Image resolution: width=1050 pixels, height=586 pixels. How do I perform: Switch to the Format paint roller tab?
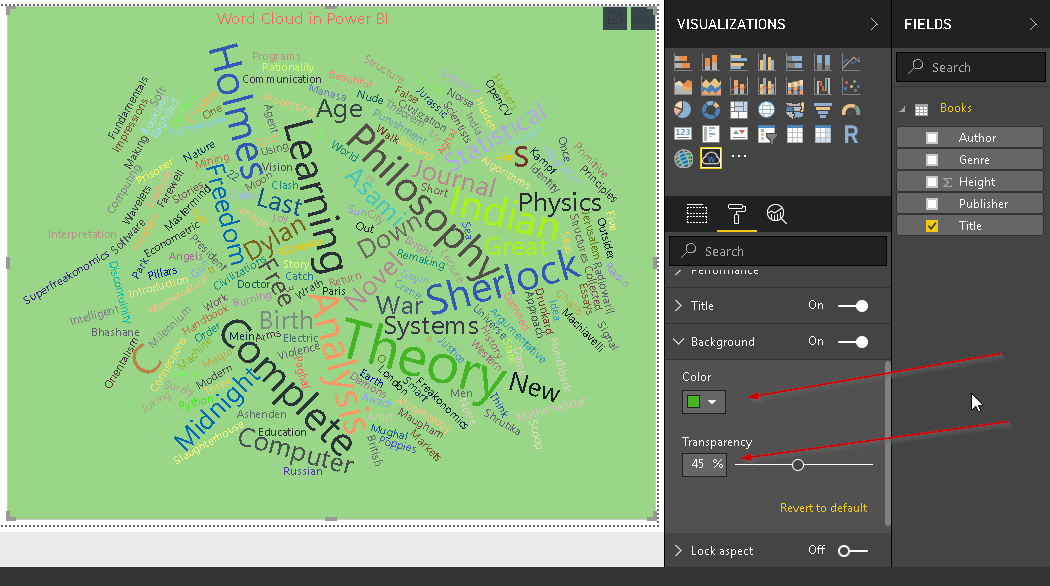737,214
